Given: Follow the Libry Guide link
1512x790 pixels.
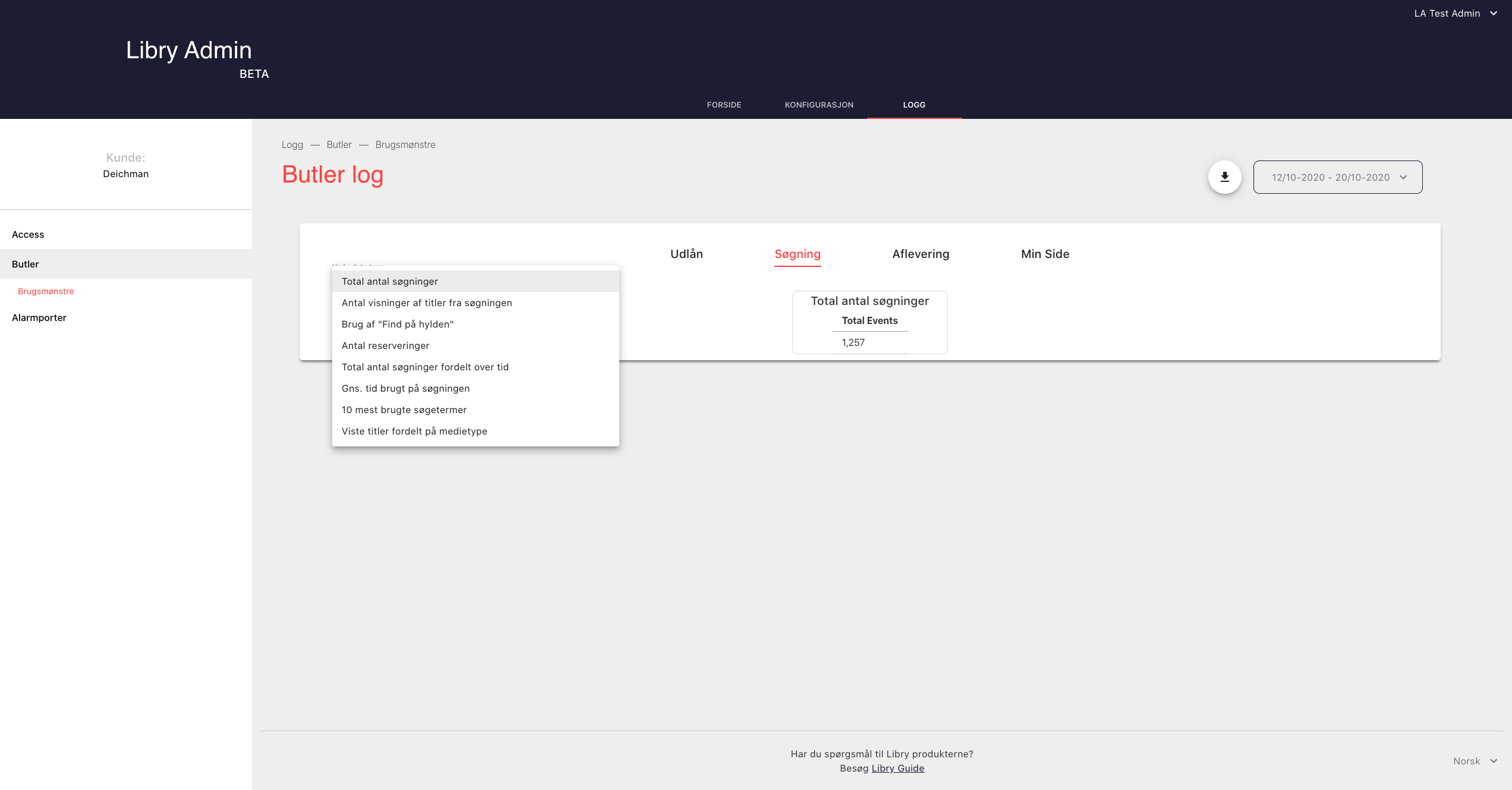Looking at the screenshot, I should coord(897,768).
